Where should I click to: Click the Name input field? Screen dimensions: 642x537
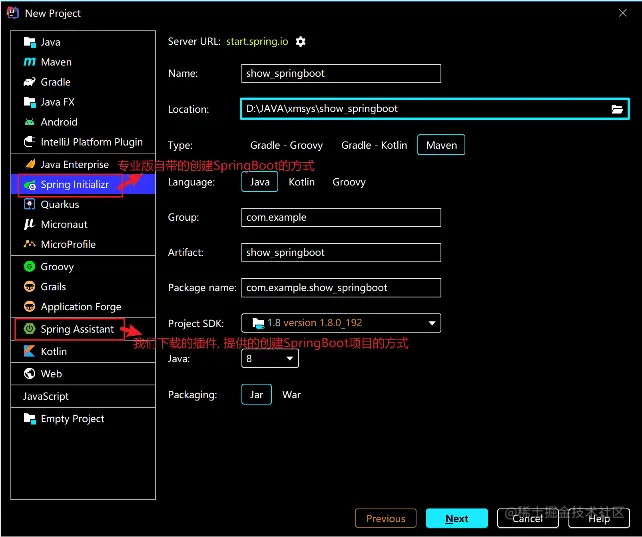[x=341, y=74]
